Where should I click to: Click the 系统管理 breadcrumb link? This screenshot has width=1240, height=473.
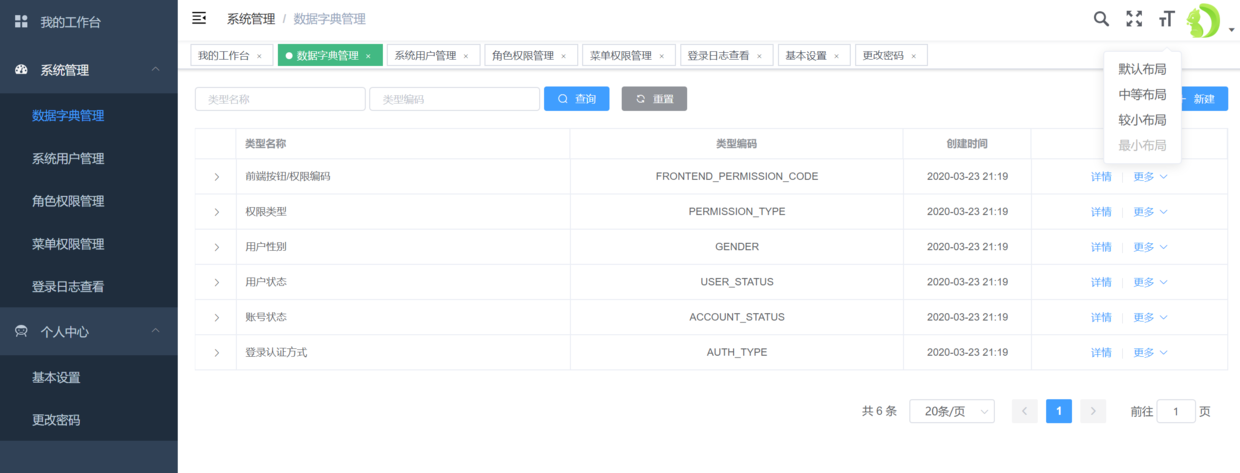point(251,19)
